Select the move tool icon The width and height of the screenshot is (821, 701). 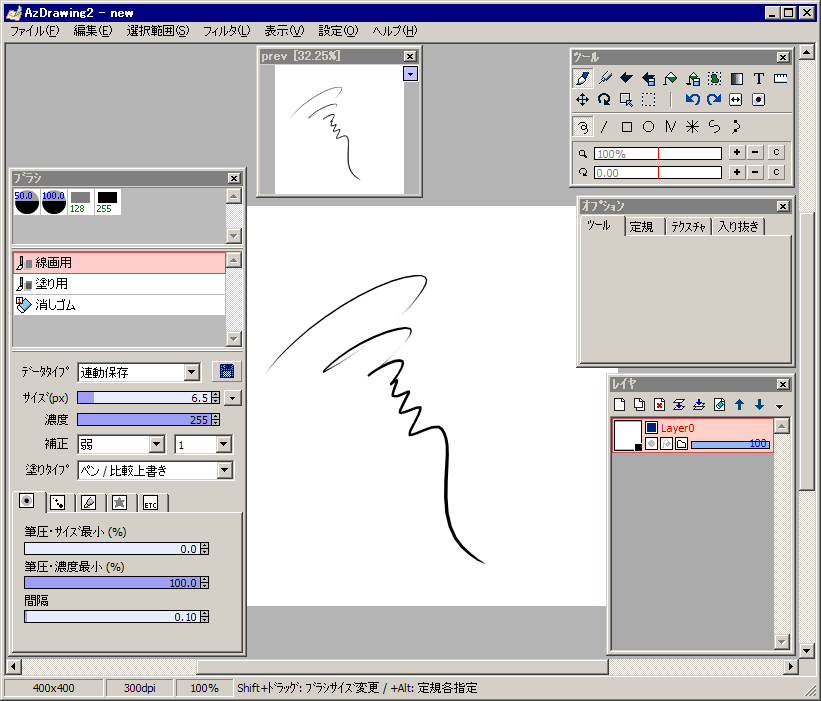coord(582,99)
